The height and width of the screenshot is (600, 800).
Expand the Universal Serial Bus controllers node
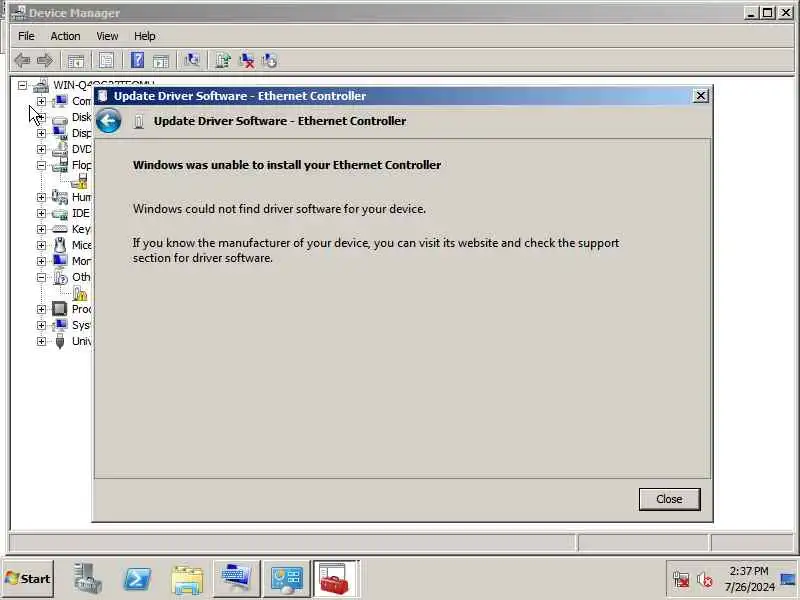pyautogui.click(x=41, y=341)
